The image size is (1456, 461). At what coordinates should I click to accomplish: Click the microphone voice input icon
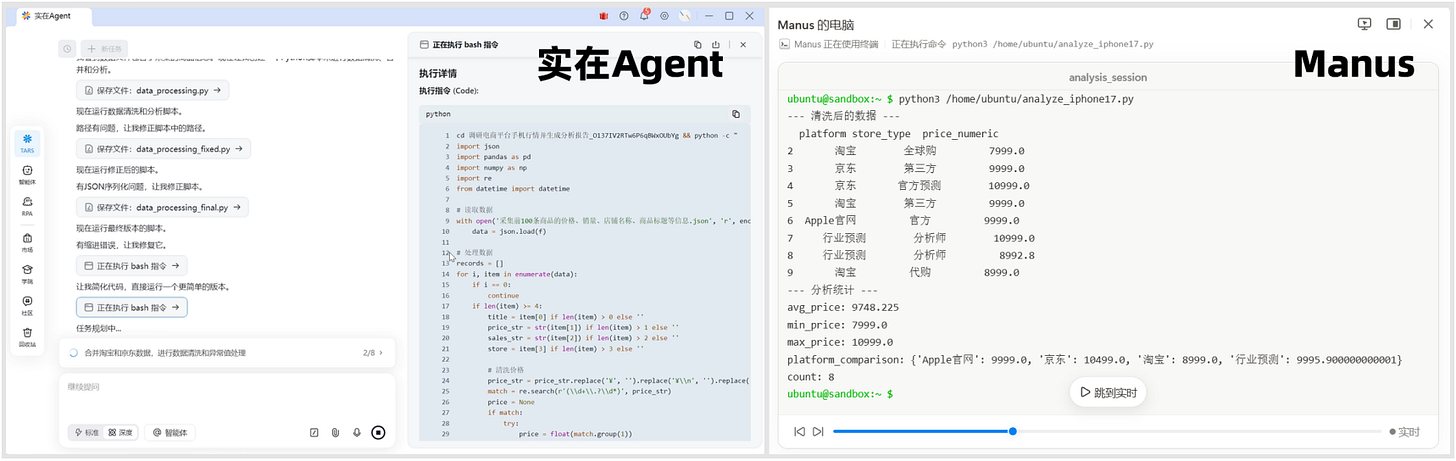coord(357,433)
